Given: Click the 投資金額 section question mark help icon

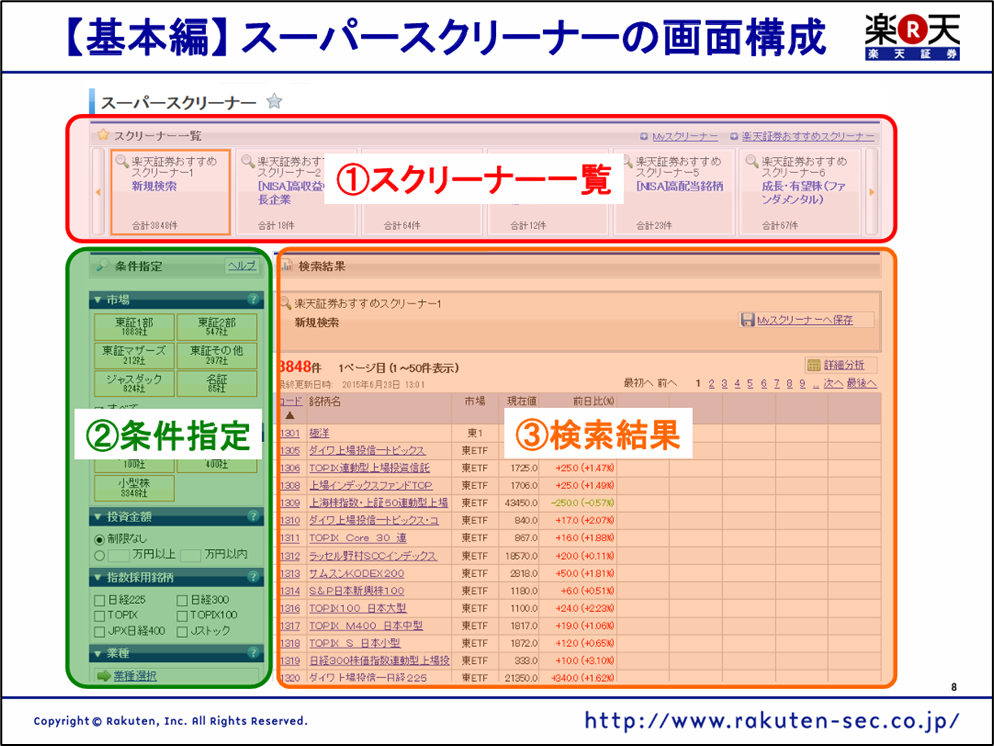Looking at the screenshot, I should pyautogui.click(x=253, y=517).
